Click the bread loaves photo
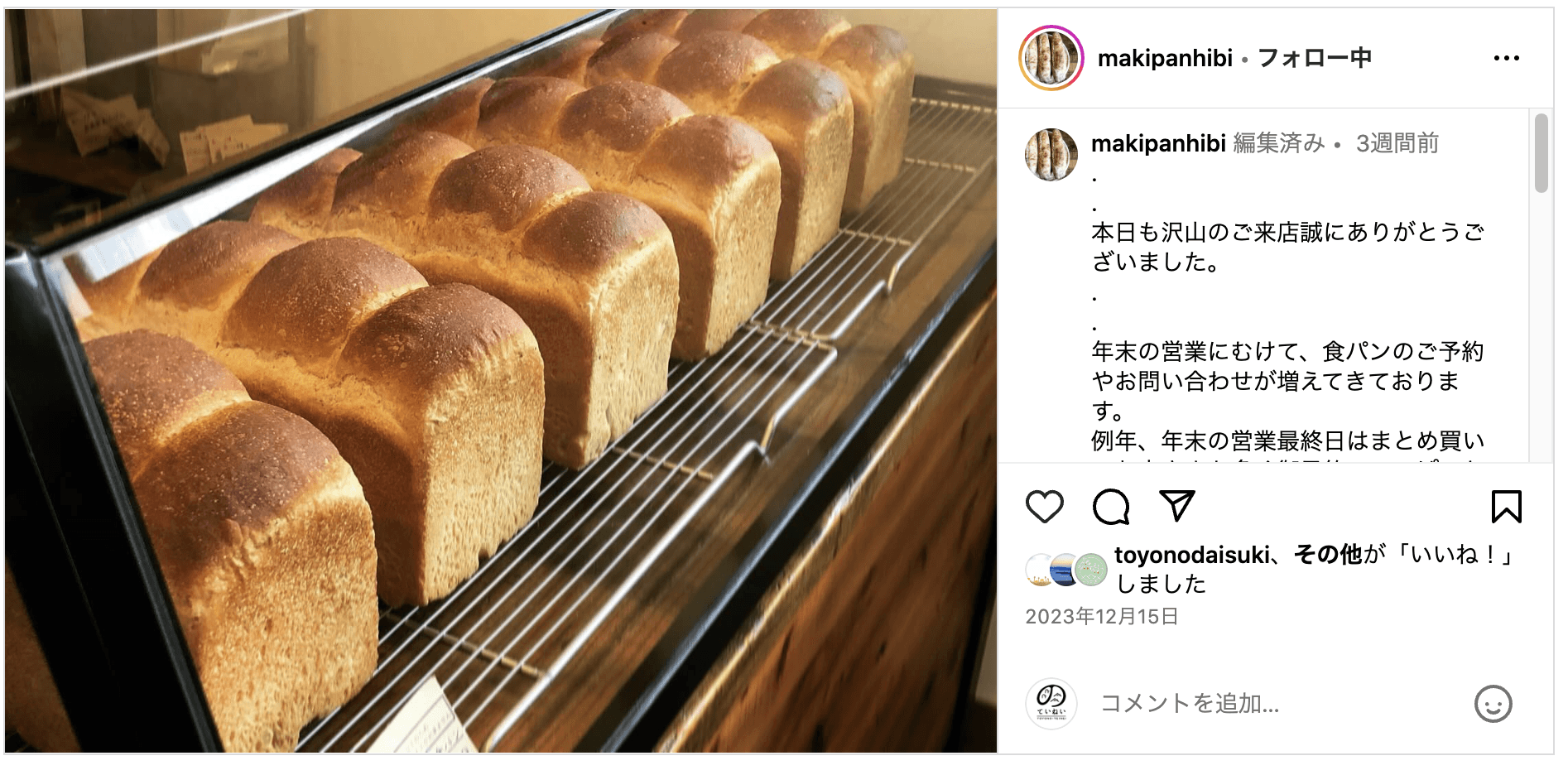1568x775 pixels. [x=501, y=381]
